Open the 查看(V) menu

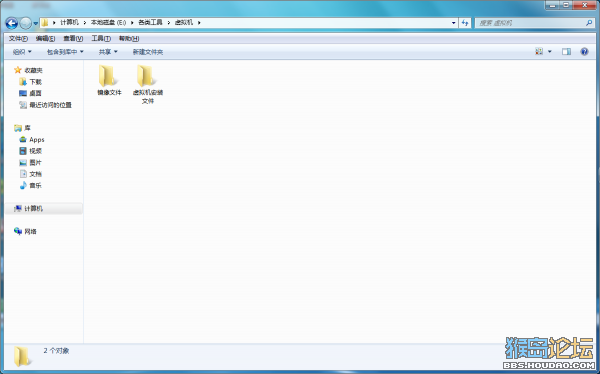pyautogui.click(x=73, y=39)
